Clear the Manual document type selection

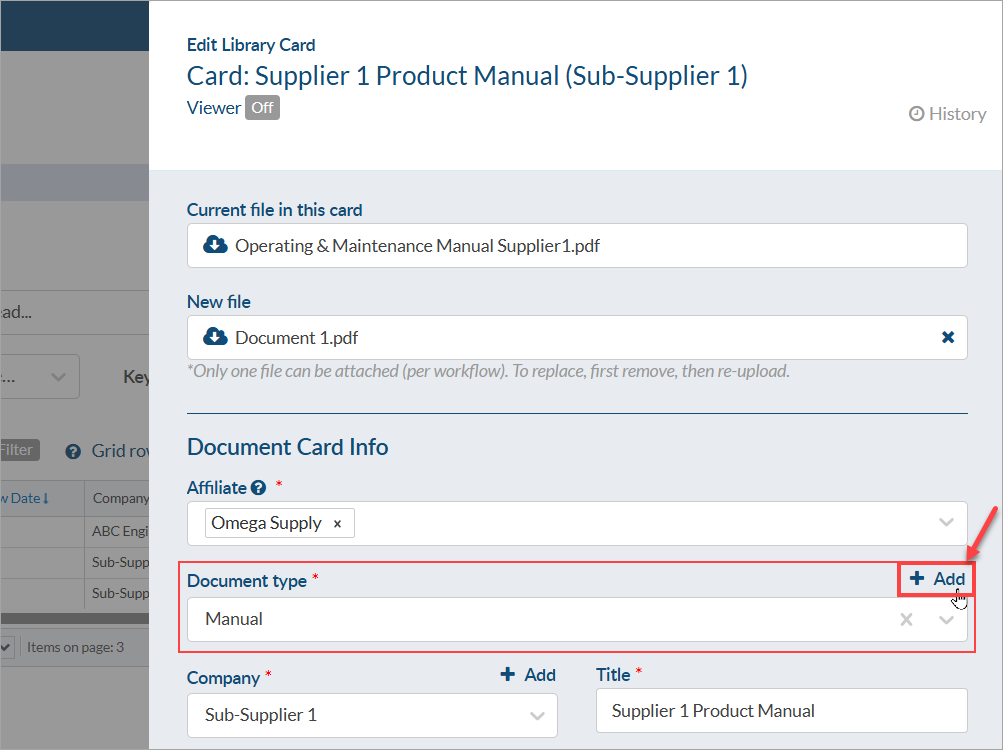click(x=906, y=619)
